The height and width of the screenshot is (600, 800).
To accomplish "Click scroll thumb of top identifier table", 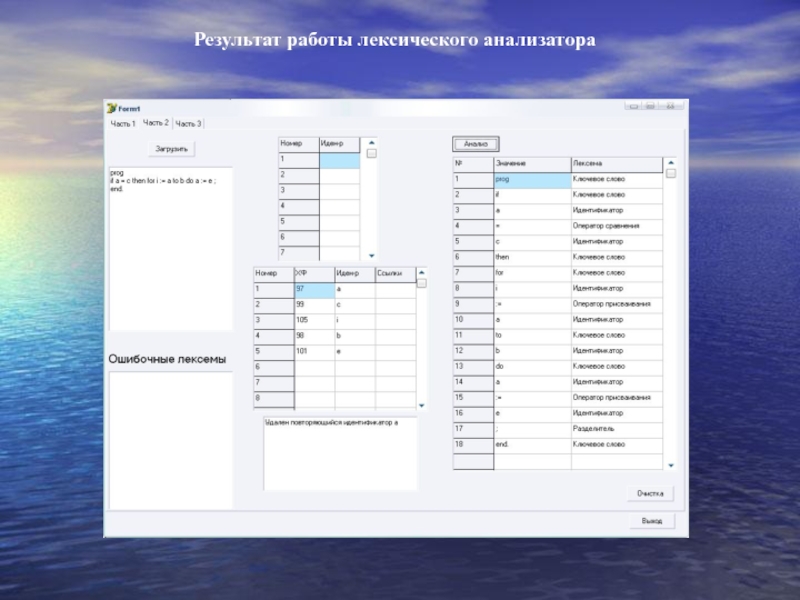I will (371, 154).
